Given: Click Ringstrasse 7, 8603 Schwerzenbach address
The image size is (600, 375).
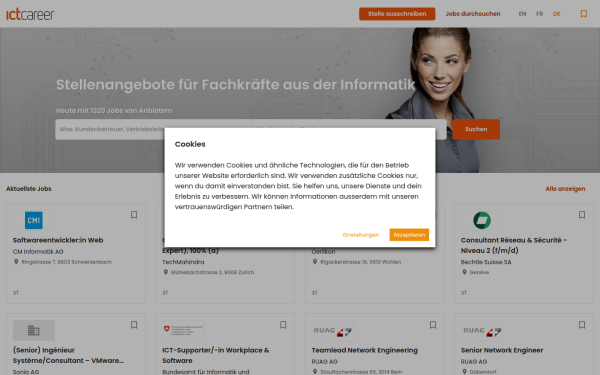Looking at the screenshot, I should tap(67, 262).
